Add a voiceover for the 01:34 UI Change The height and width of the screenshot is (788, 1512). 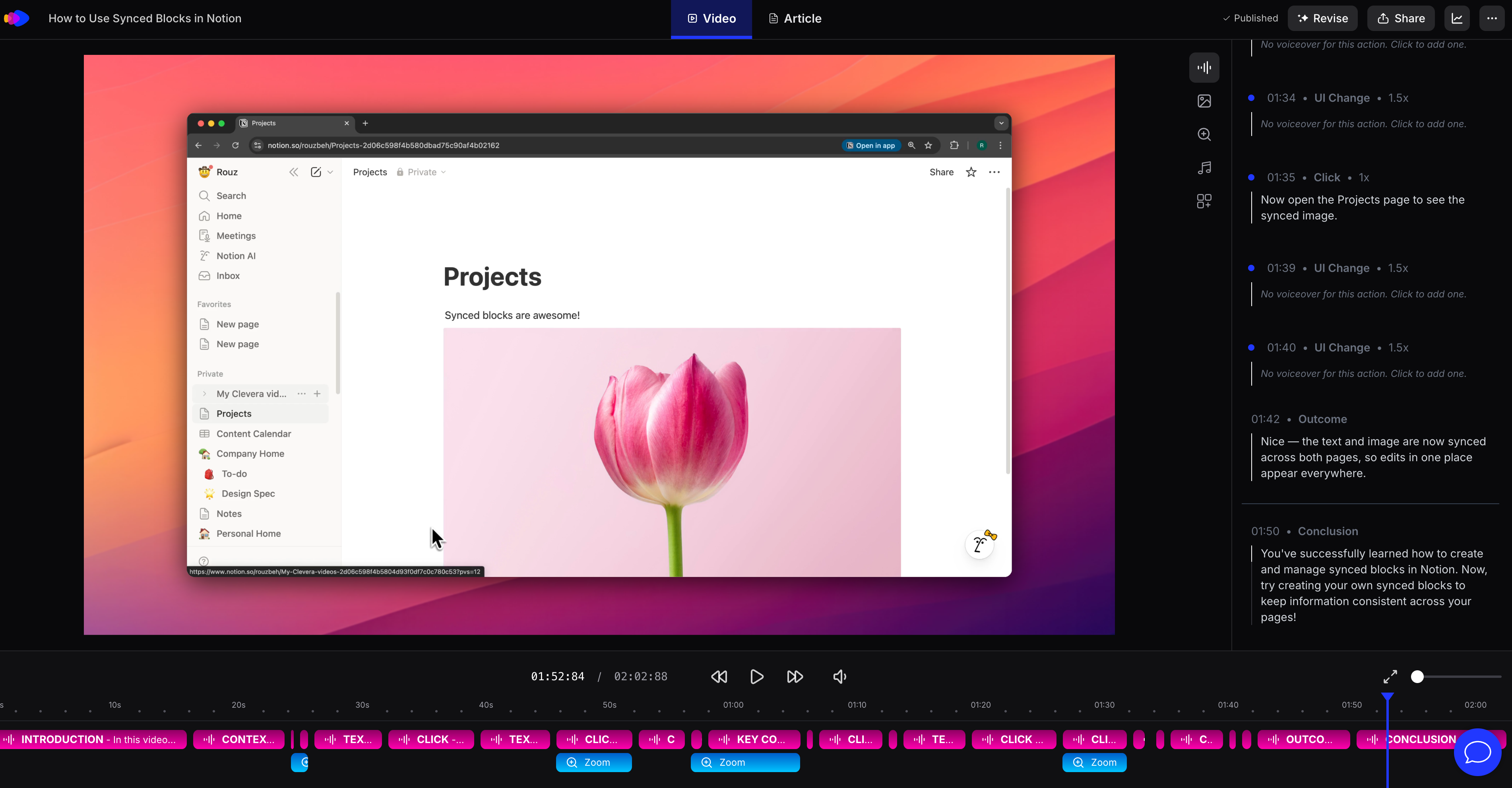(1363, 124)
